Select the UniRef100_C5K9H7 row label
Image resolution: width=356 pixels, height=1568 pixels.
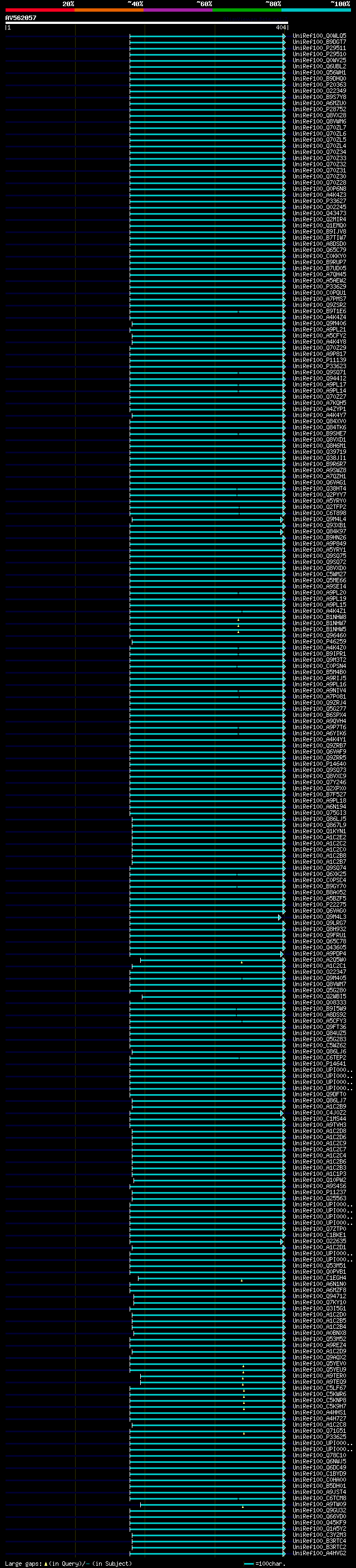point(319,1406)
